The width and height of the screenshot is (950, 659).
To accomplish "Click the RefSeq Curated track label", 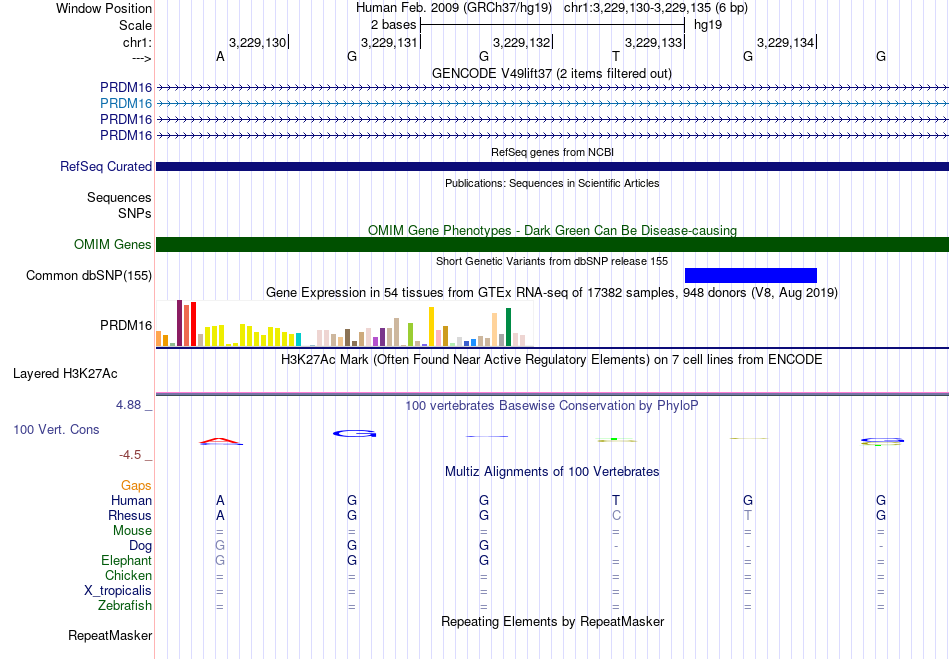I will point(106,167).
